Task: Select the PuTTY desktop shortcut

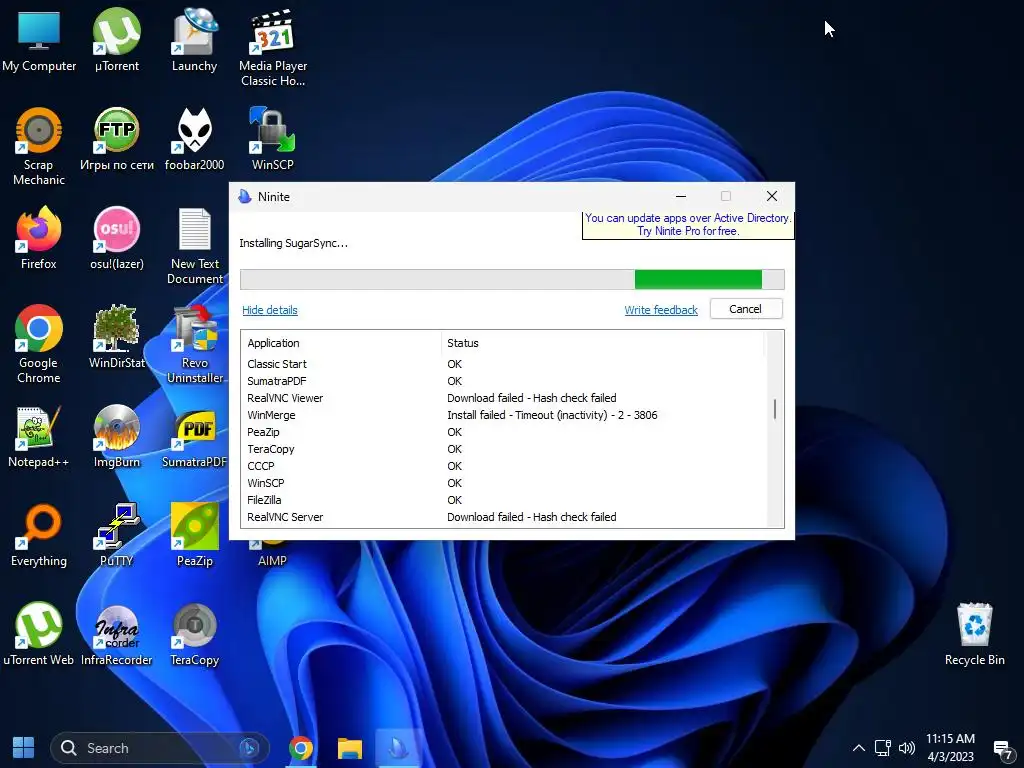Action: [117, 536]
